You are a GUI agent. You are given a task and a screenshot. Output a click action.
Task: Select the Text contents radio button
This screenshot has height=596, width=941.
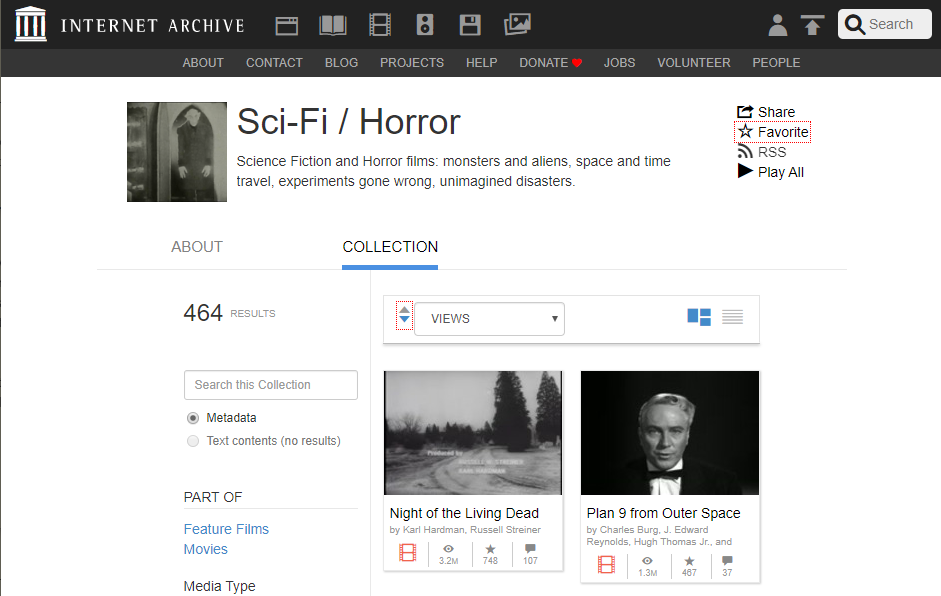tap(193, 441)
